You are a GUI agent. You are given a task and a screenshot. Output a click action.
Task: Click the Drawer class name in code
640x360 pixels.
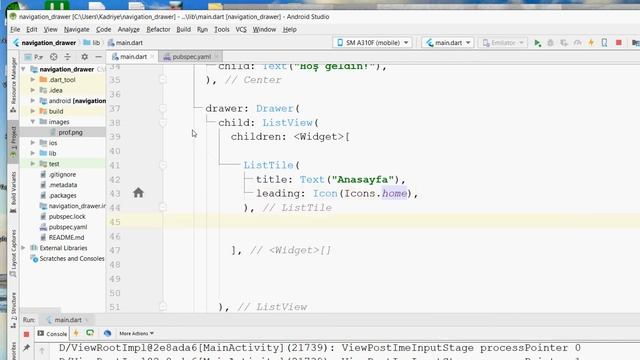pos(275,108)
